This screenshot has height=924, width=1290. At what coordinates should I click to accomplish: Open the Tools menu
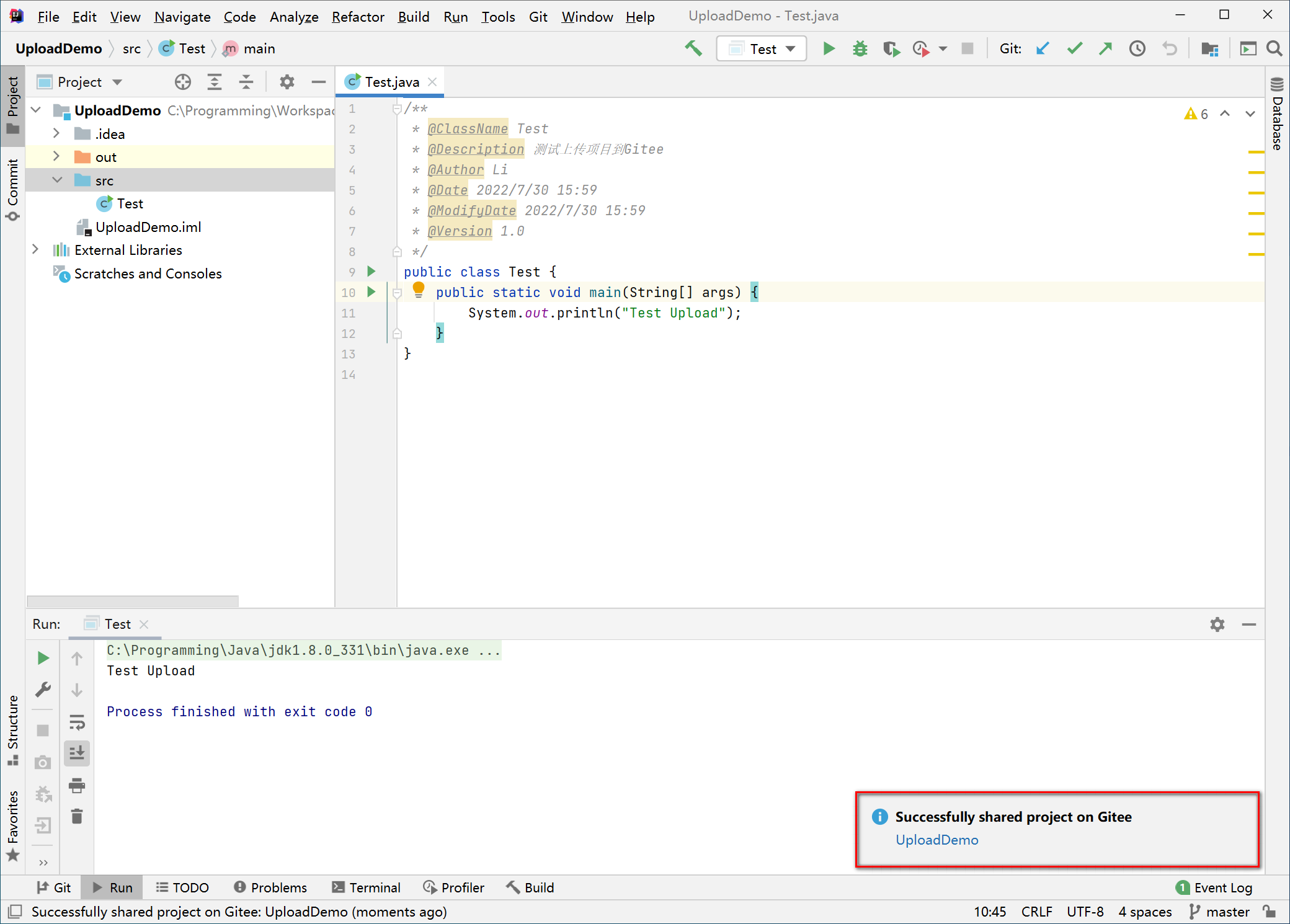(498, 17)
